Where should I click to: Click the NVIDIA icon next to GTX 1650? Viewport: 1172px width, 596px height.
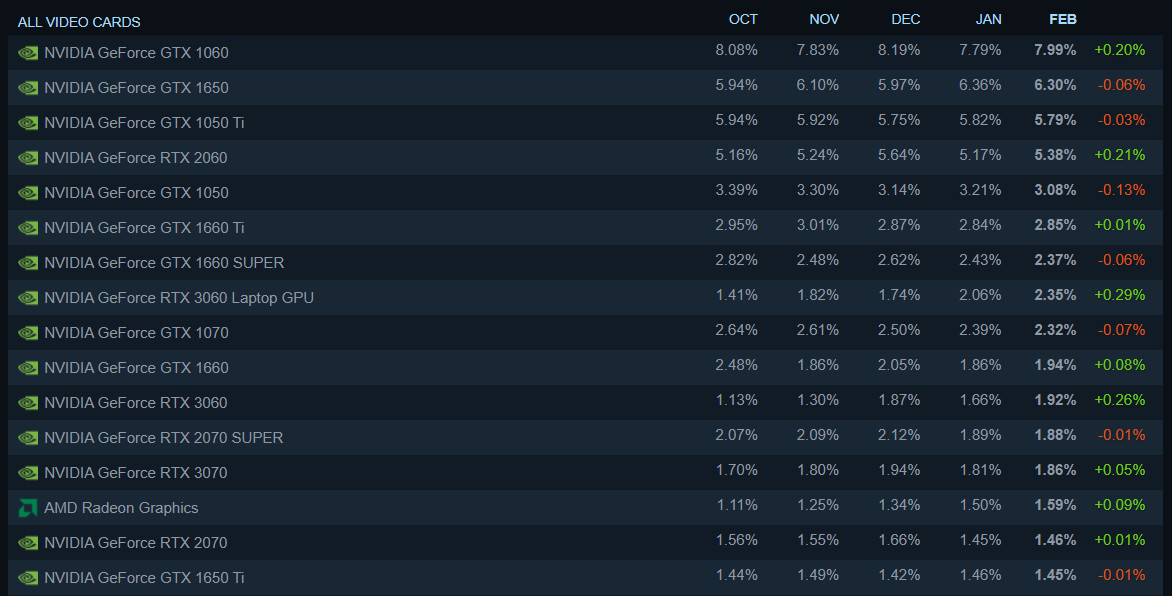(x=28, y=88)
